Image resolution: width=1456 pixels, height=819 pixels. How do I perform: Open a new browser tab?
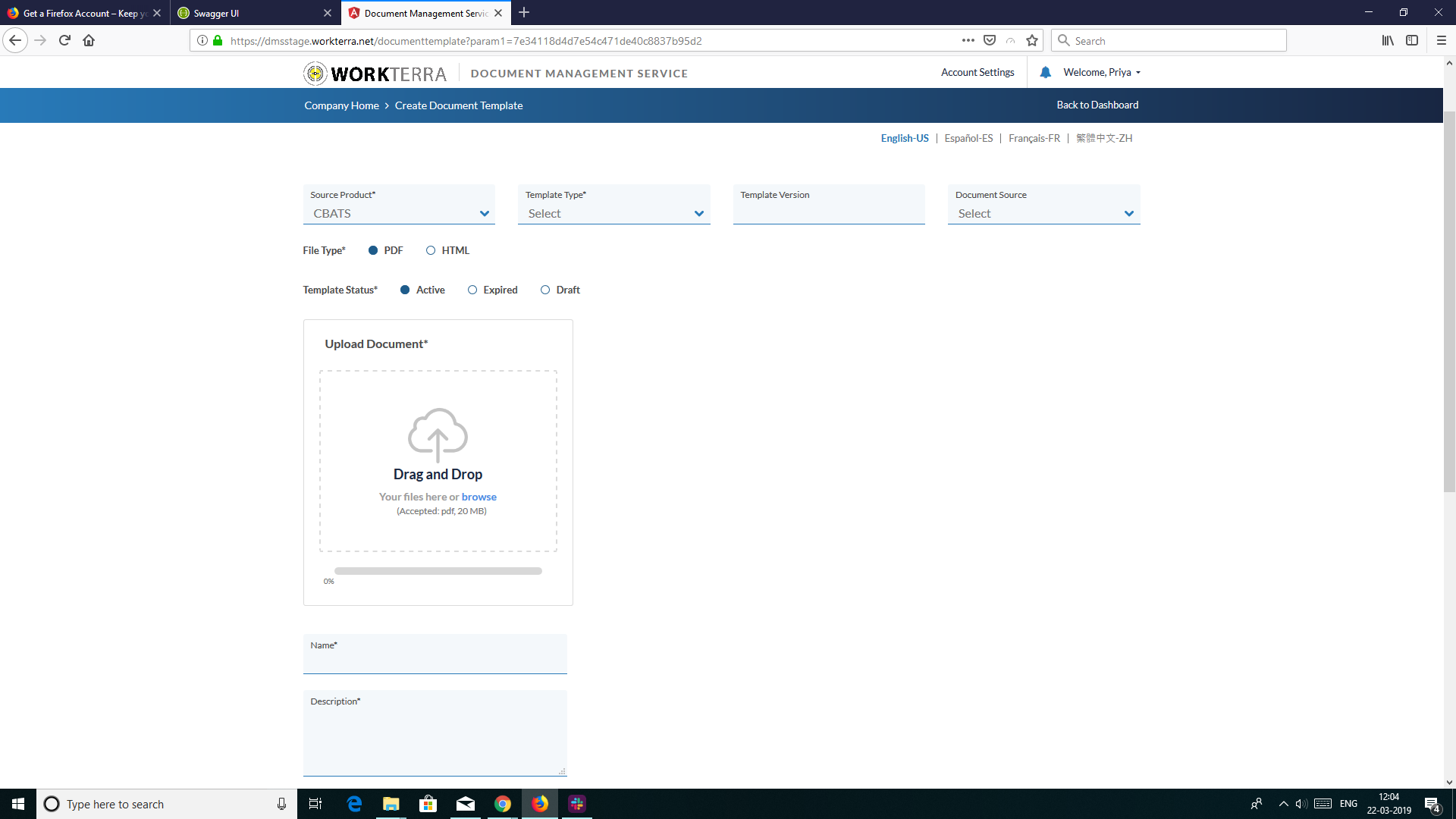click(x=524, y=13)
